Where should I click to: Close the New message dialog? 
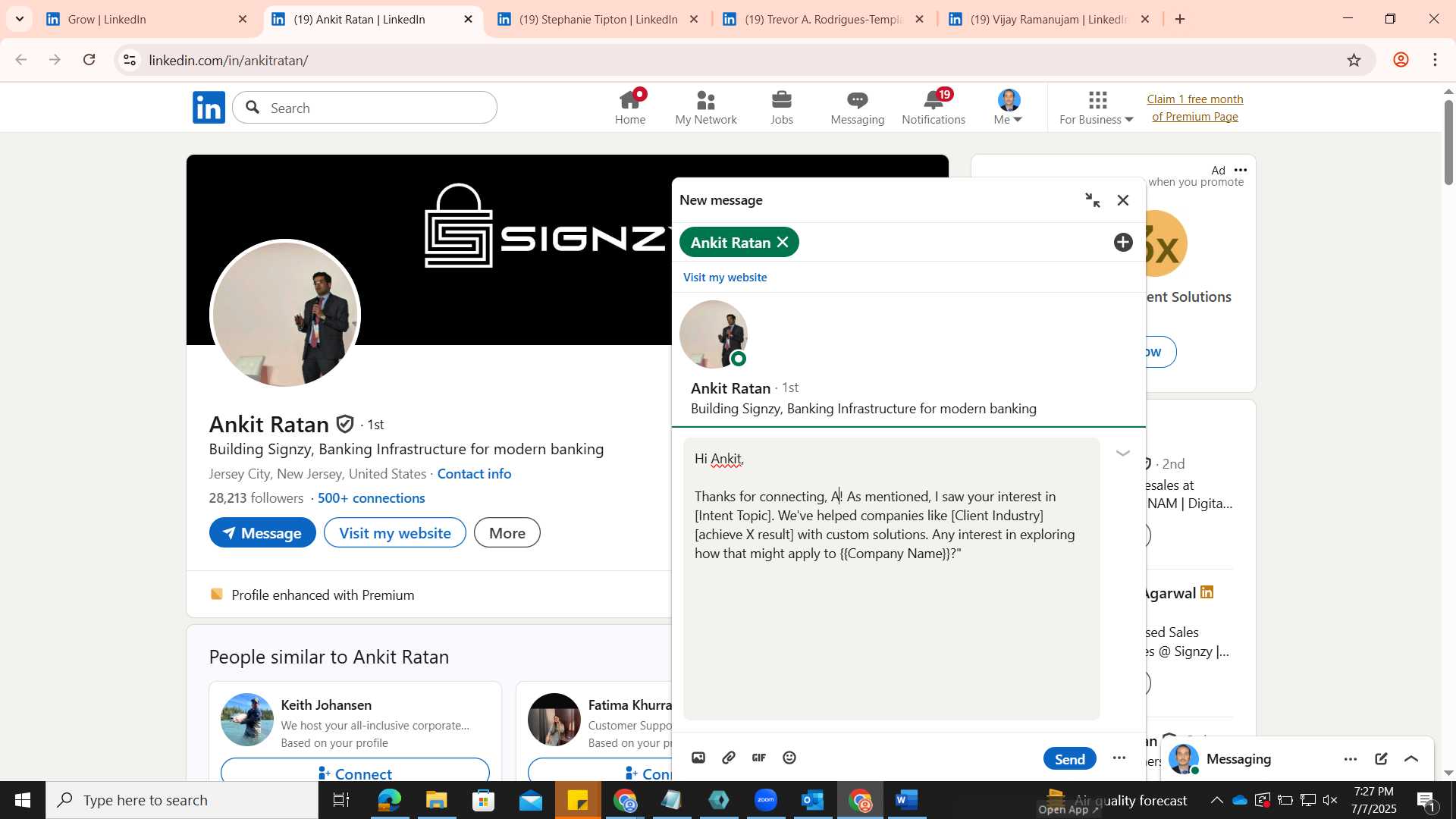[x=1123, y=200]
